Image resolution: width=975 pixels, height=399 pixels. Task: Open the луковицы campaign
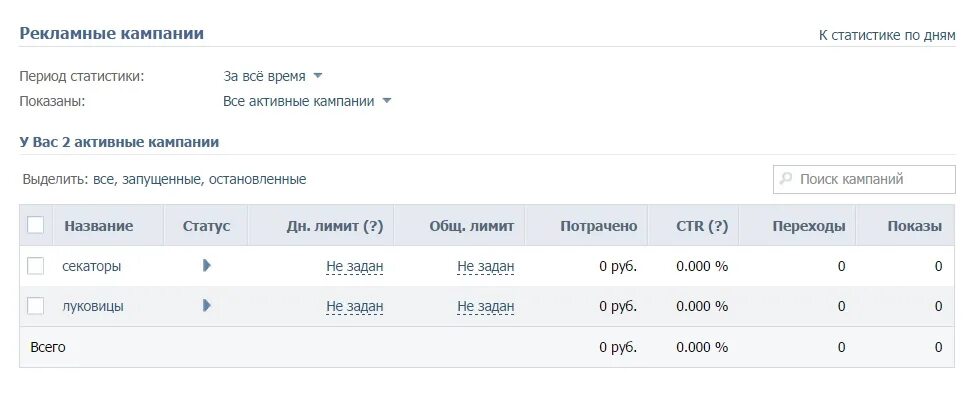[x=93, y=306]
